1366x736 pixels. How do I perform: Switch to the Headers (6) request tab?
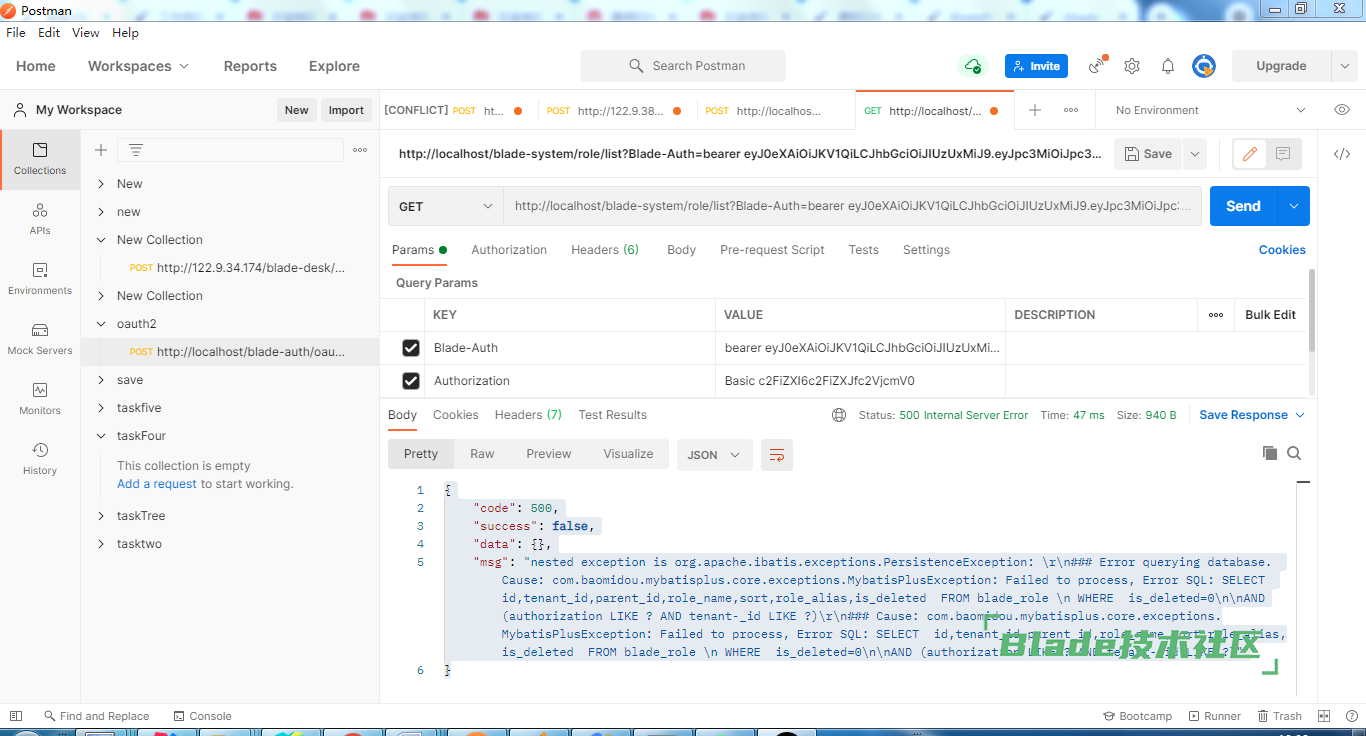click(x=605, y=250)
